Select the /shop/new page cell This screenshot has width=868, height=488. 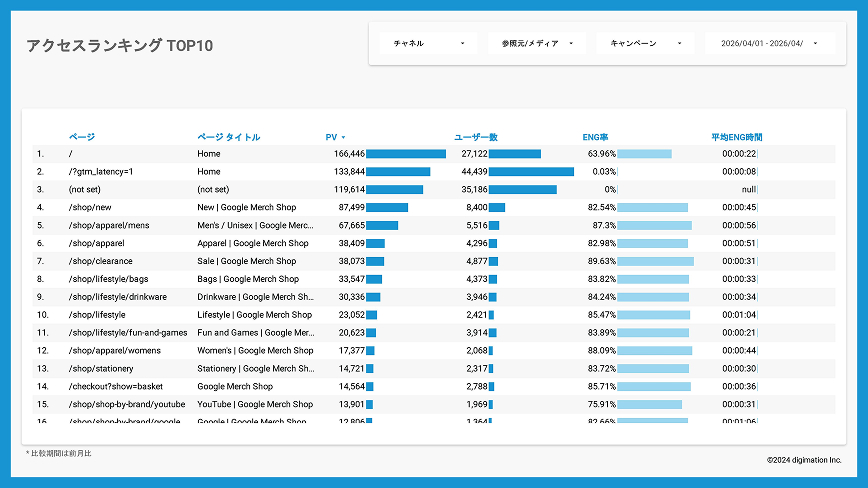point(90,207)
